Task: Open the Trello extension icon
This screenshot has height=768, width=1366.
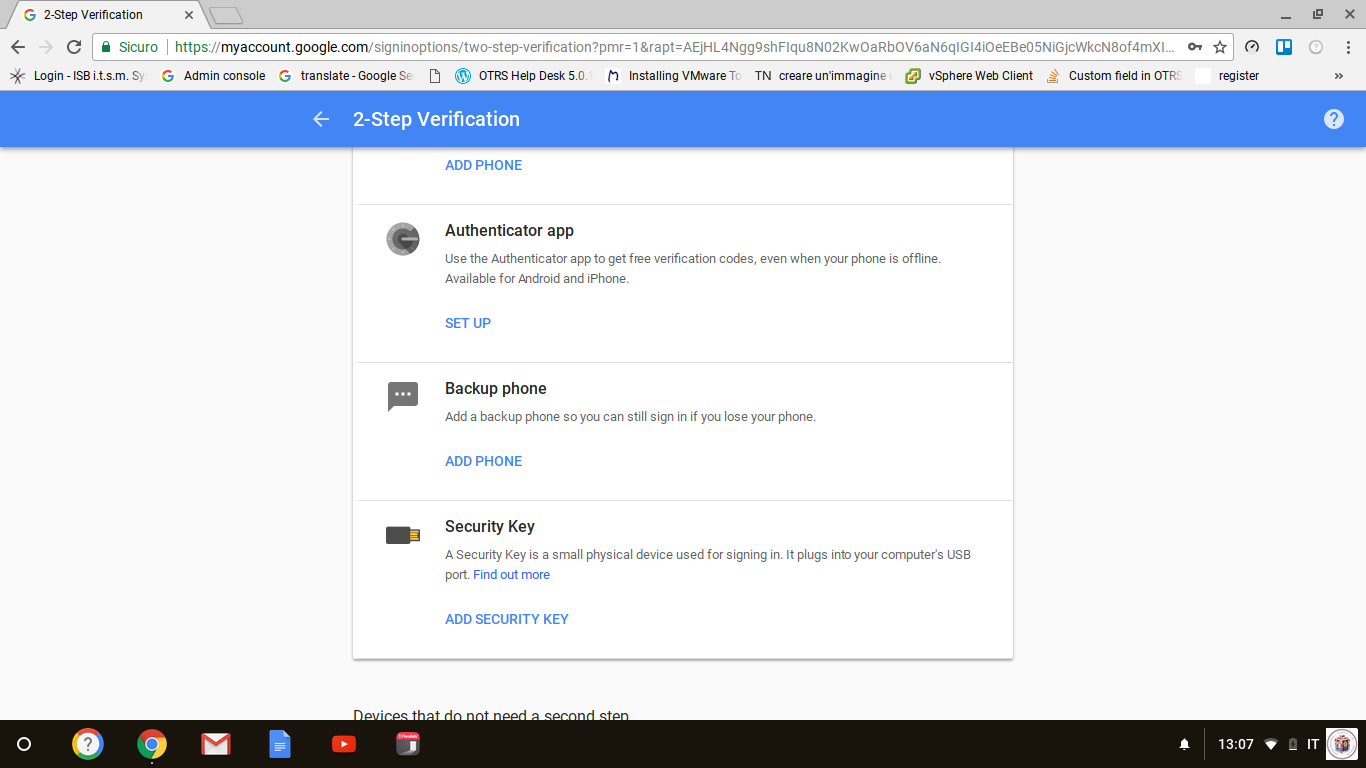Action: tap(1284, 47)
